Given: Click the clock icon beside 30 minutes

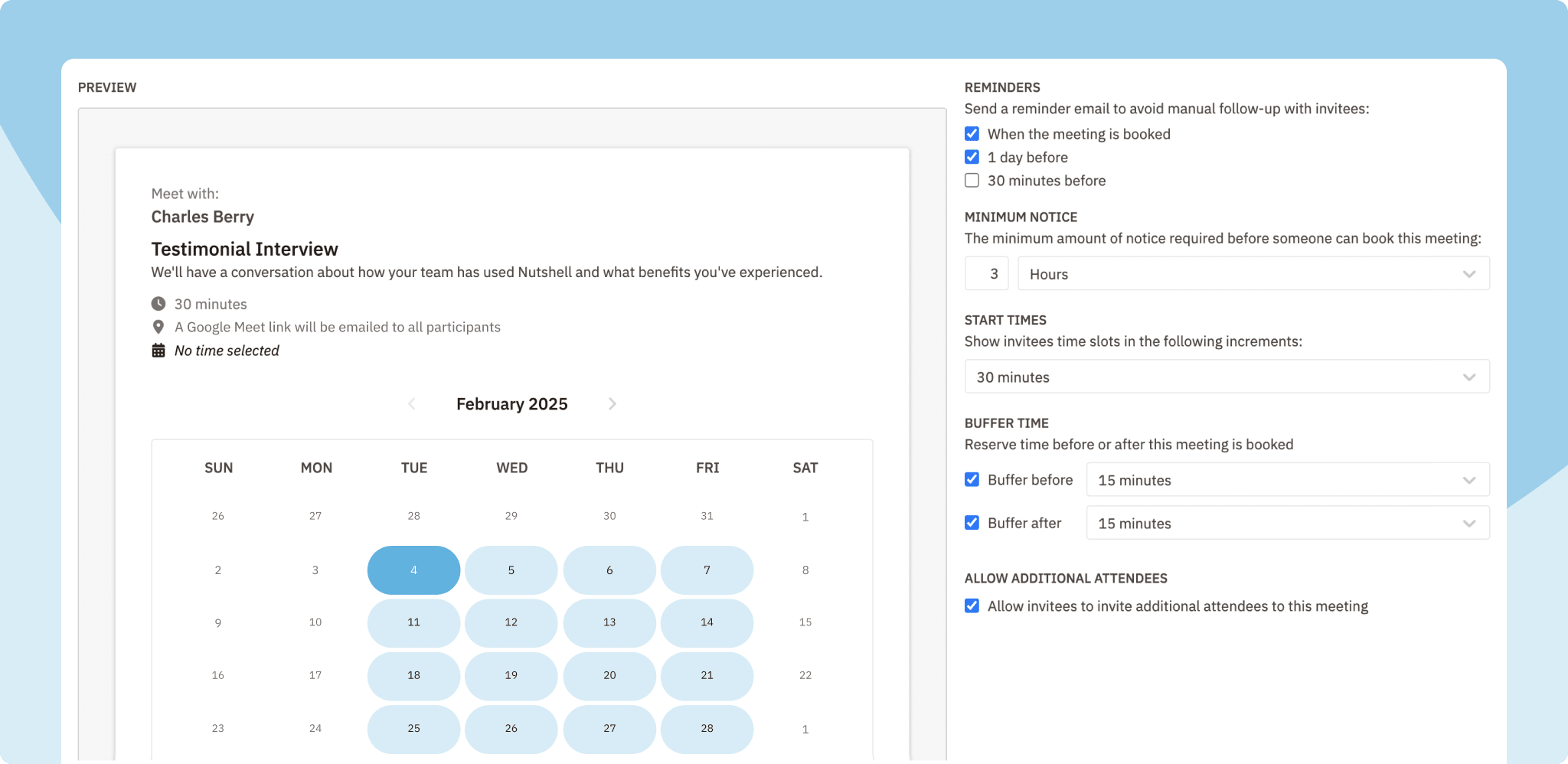Looking at the screenshot, I should click(158, 304).
